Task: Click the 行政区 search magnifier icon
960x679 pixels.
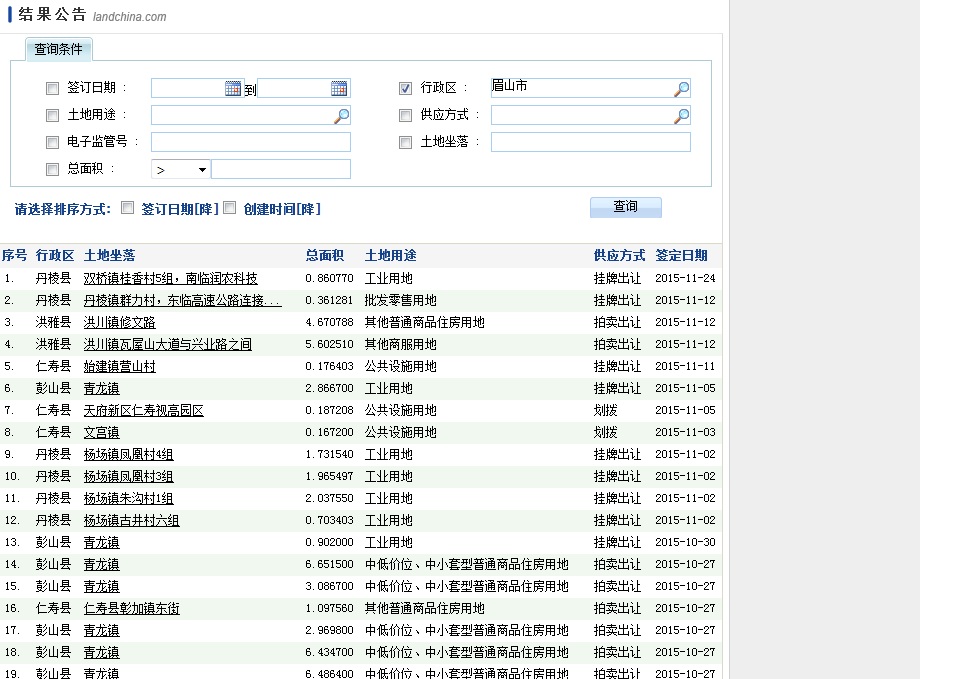Action: (681, 88)
